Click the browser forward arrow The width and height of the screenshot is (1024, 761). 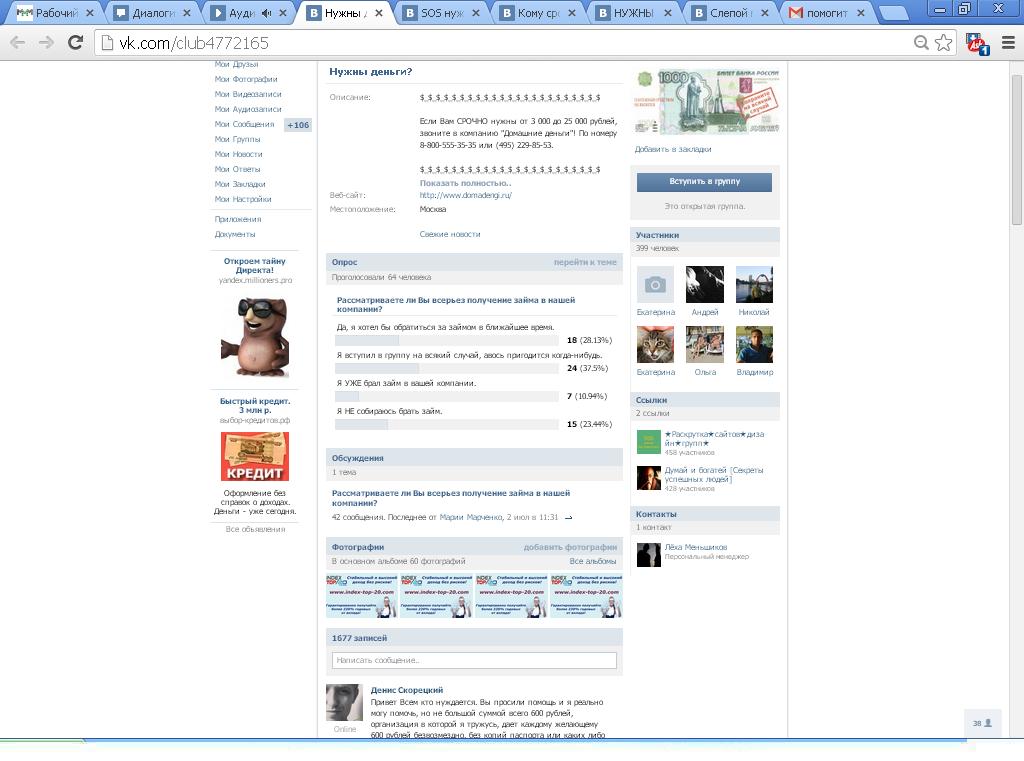click(46, 43)
